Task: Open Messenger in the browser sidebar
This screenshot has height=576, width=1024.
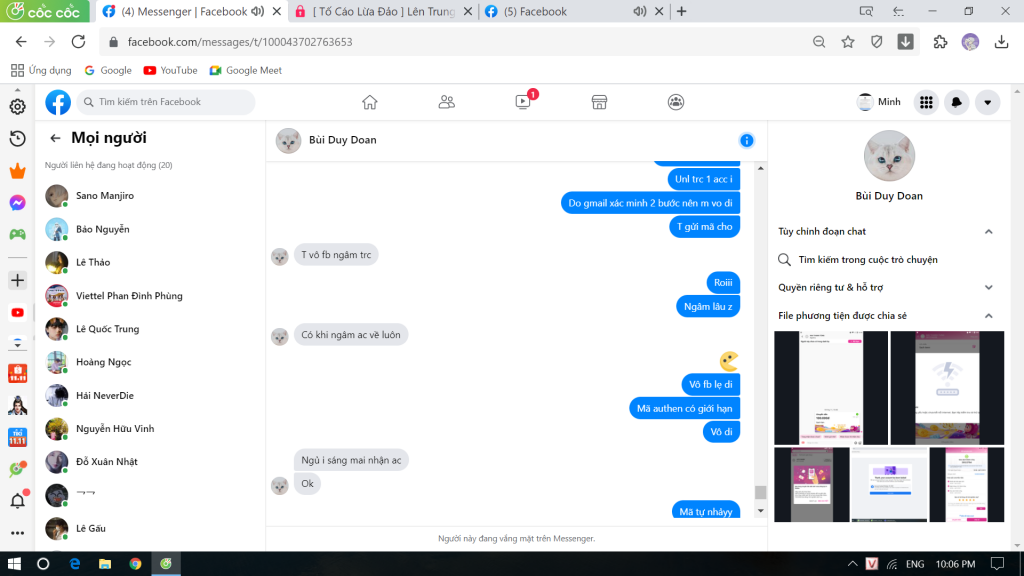Action: pos(17,202)
